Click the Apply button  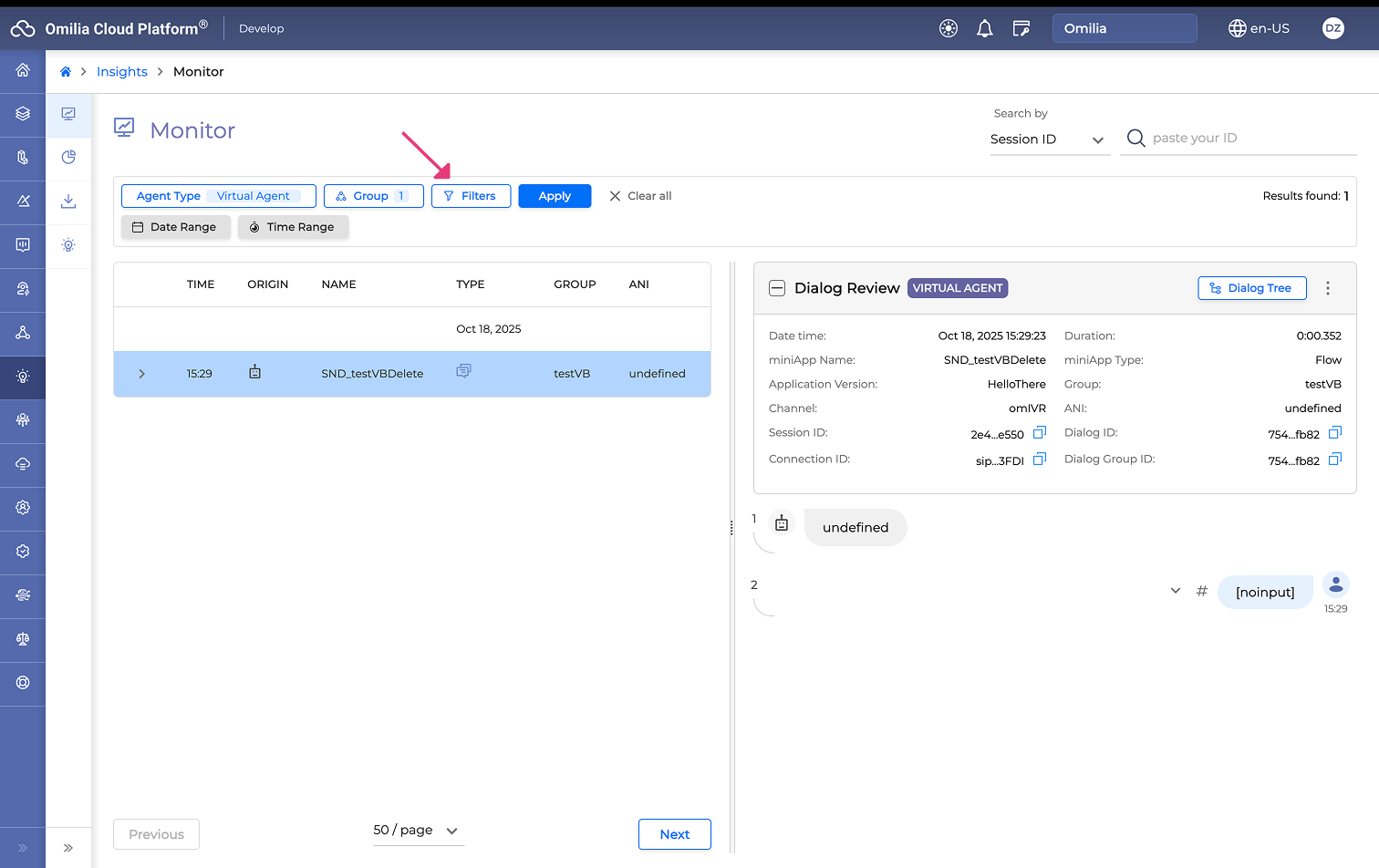[555, 196]
